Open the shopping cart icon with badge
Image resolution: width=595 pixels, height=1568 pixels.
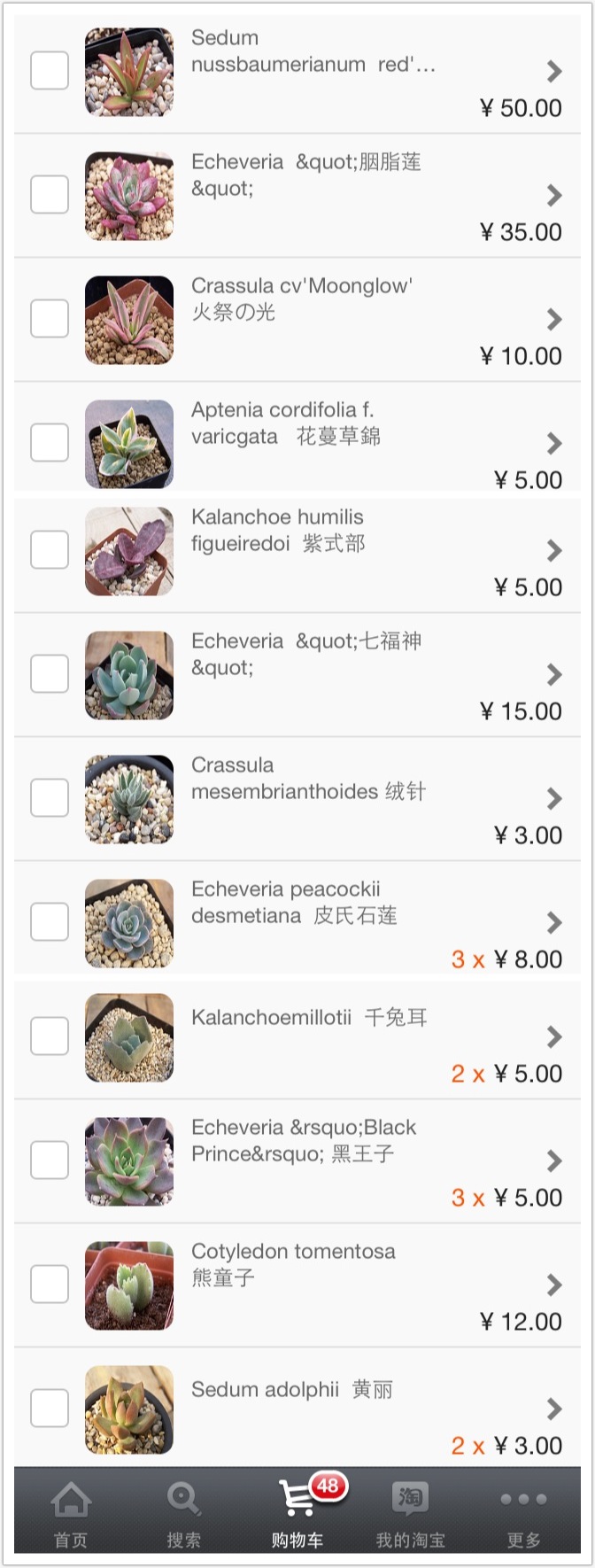click(296, 1498)
